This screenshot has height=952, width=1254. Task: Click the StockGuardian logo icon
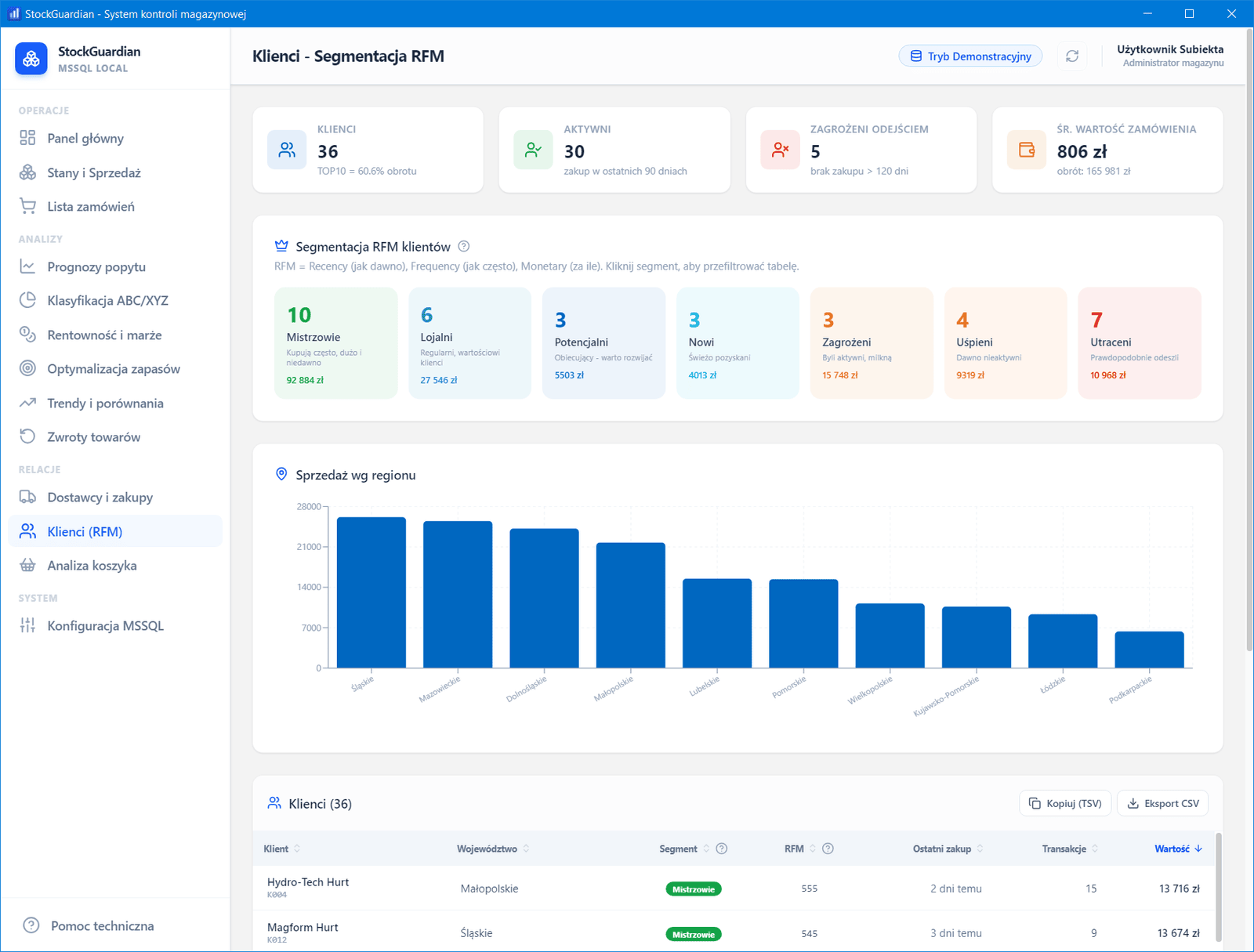pyautogui.click(x=31, y=59)
